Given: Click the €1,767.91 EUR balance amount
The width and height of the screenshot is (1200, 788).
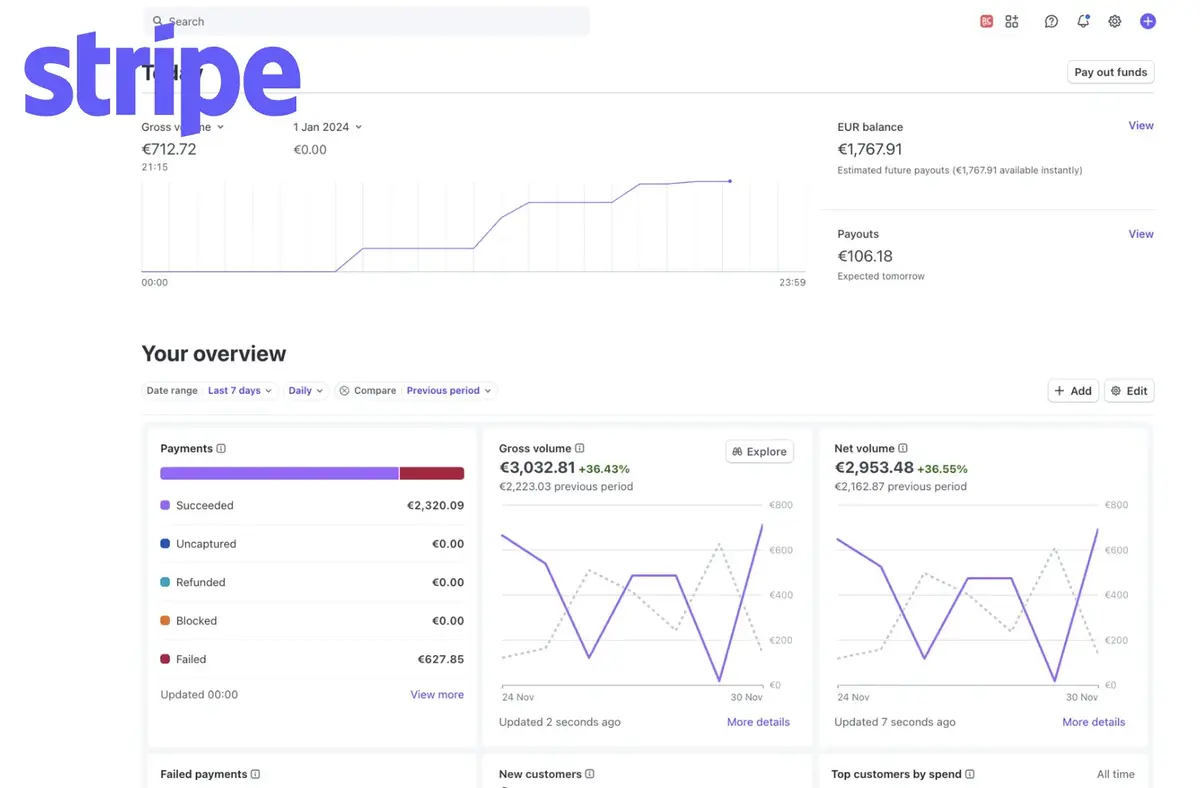Looking at the screenshot, I should pyautogui.click(x=870, y=149).
